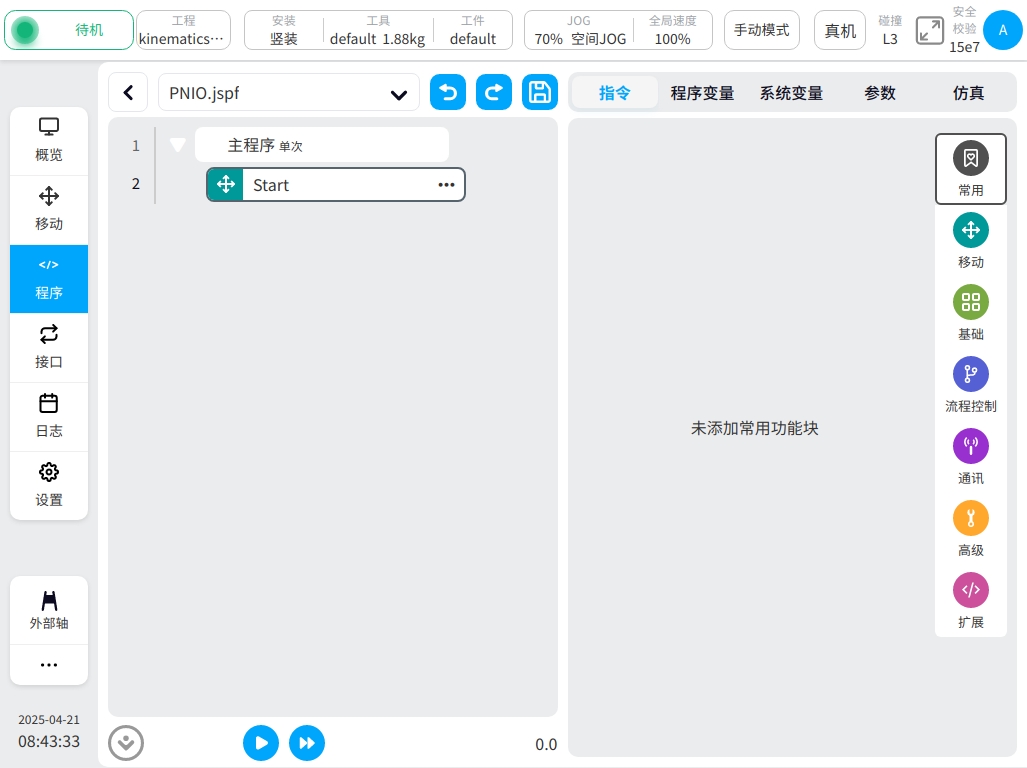Open the 基础 instruction category
The image size is (1027, 768).
[970, 313]
